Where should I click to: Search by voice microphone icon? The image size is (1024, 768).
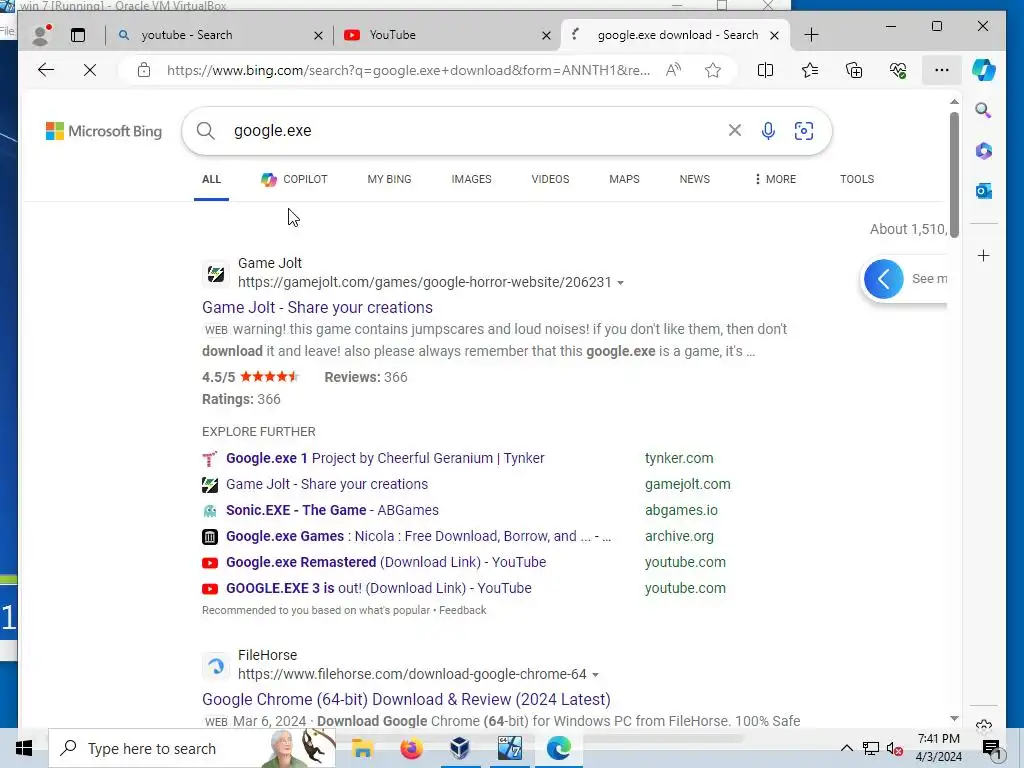click(769, 131)
